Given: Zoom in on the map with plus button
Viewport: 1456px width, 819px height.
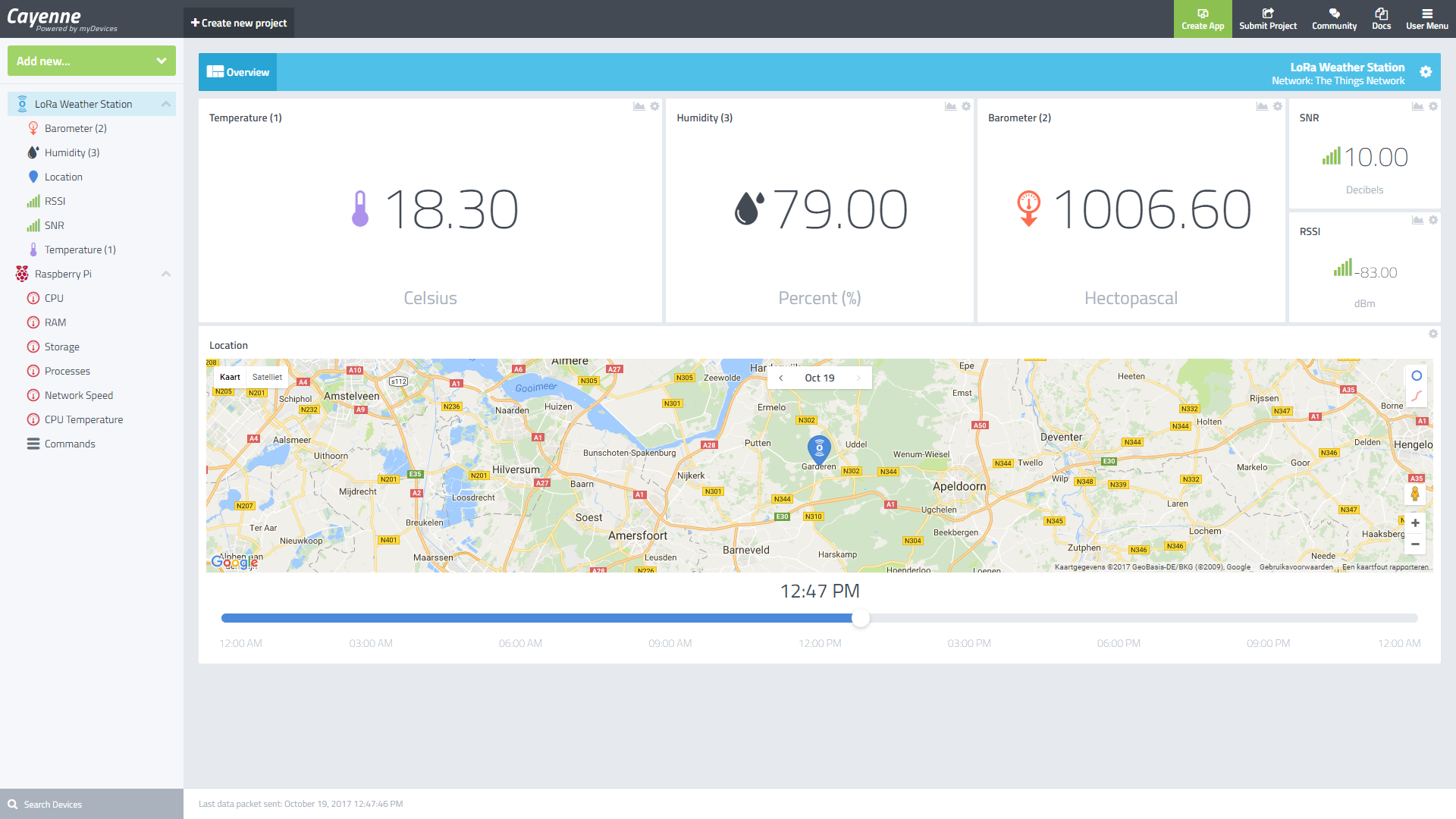Looking at the screenshot, I should point(1415,522).
